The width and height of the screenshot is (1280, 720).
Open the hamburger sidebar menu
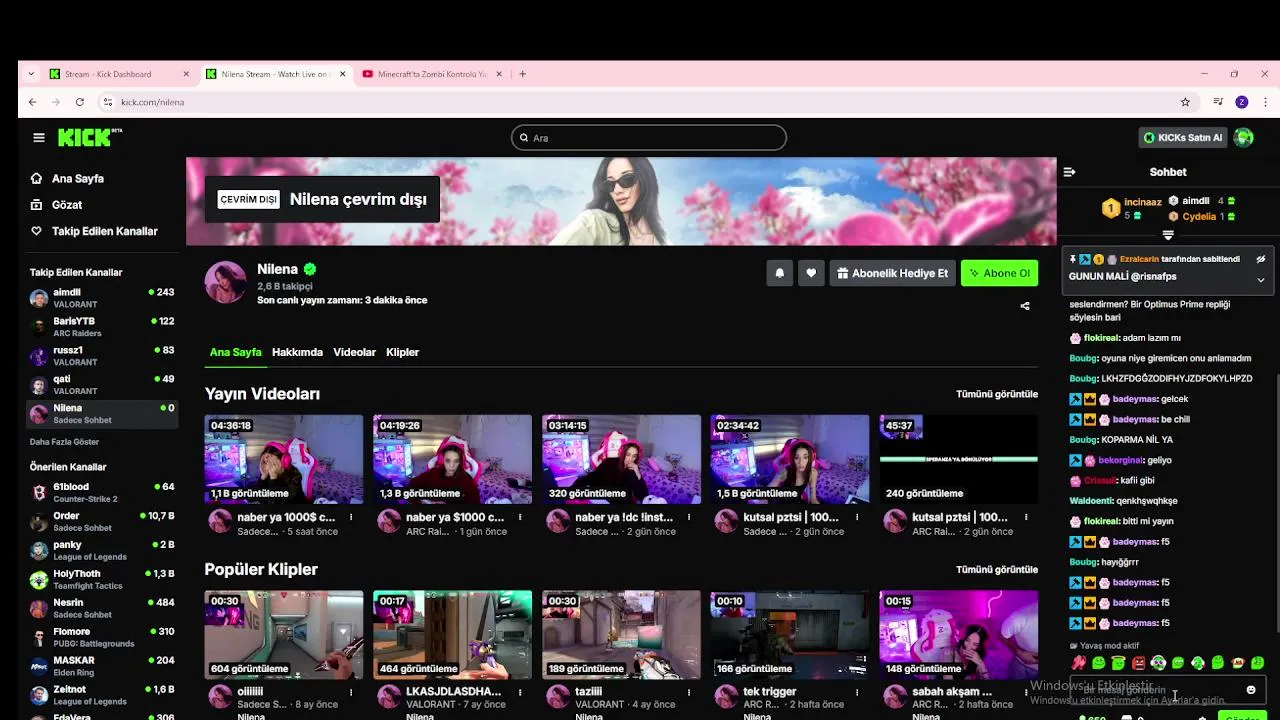pyautogui.click(x=39, y=138)
